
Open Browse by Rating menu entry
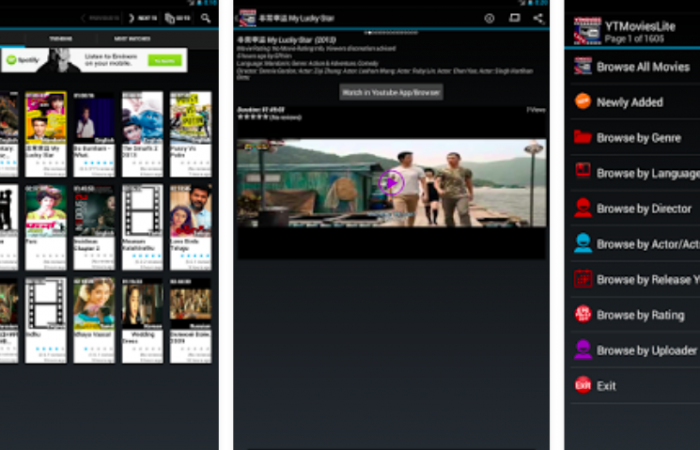[x=640, y=315]
